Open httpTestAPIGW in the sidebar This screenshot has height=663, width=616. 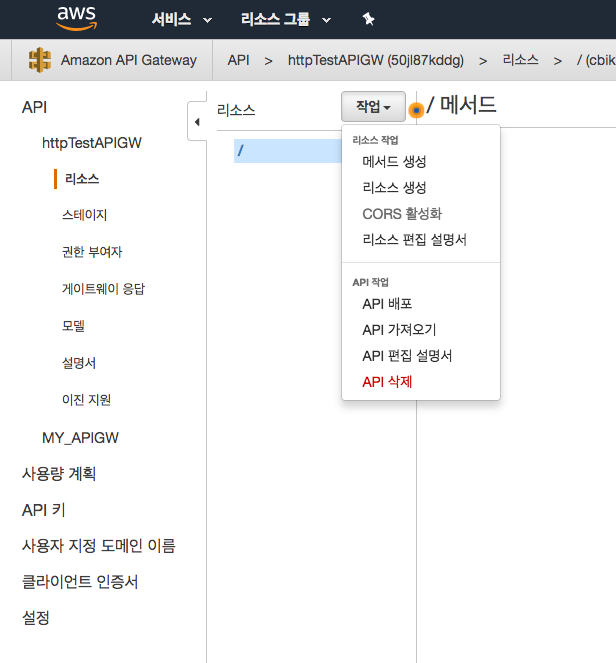92,143
